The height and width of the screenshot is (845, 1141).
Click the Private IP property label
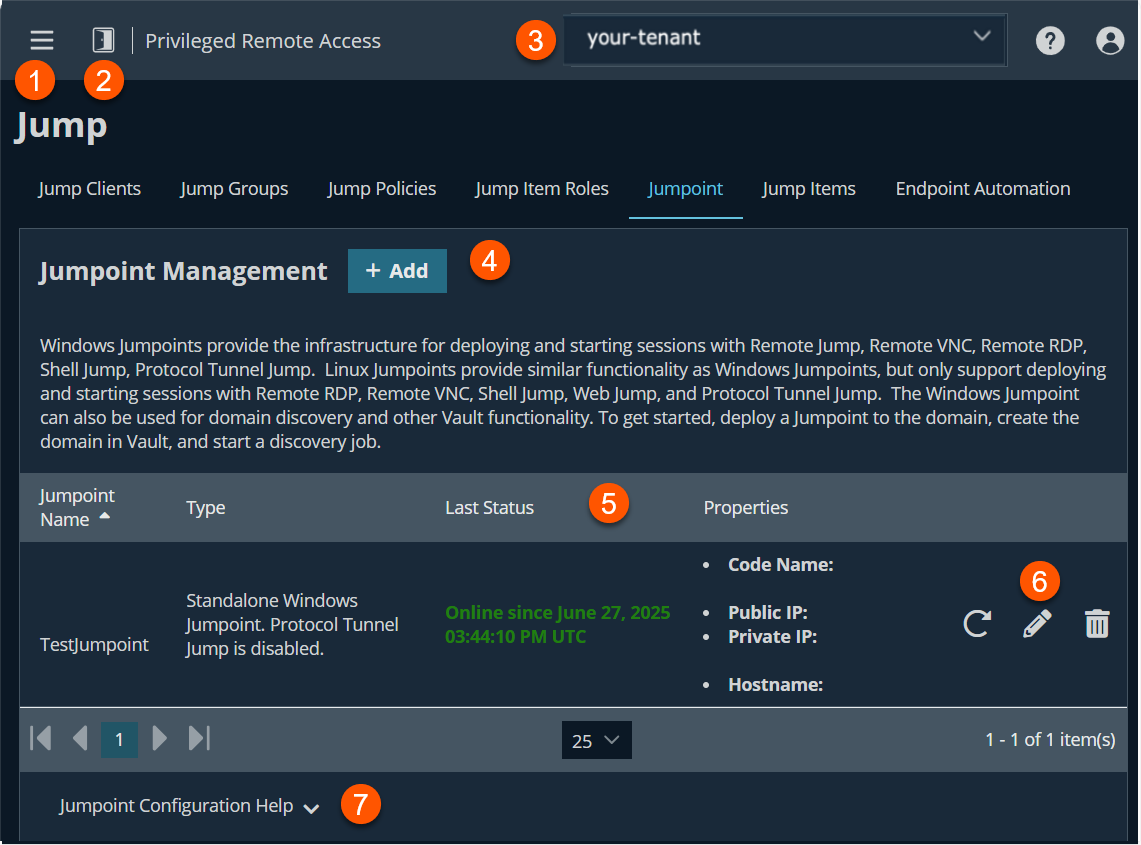pos(773,637)
